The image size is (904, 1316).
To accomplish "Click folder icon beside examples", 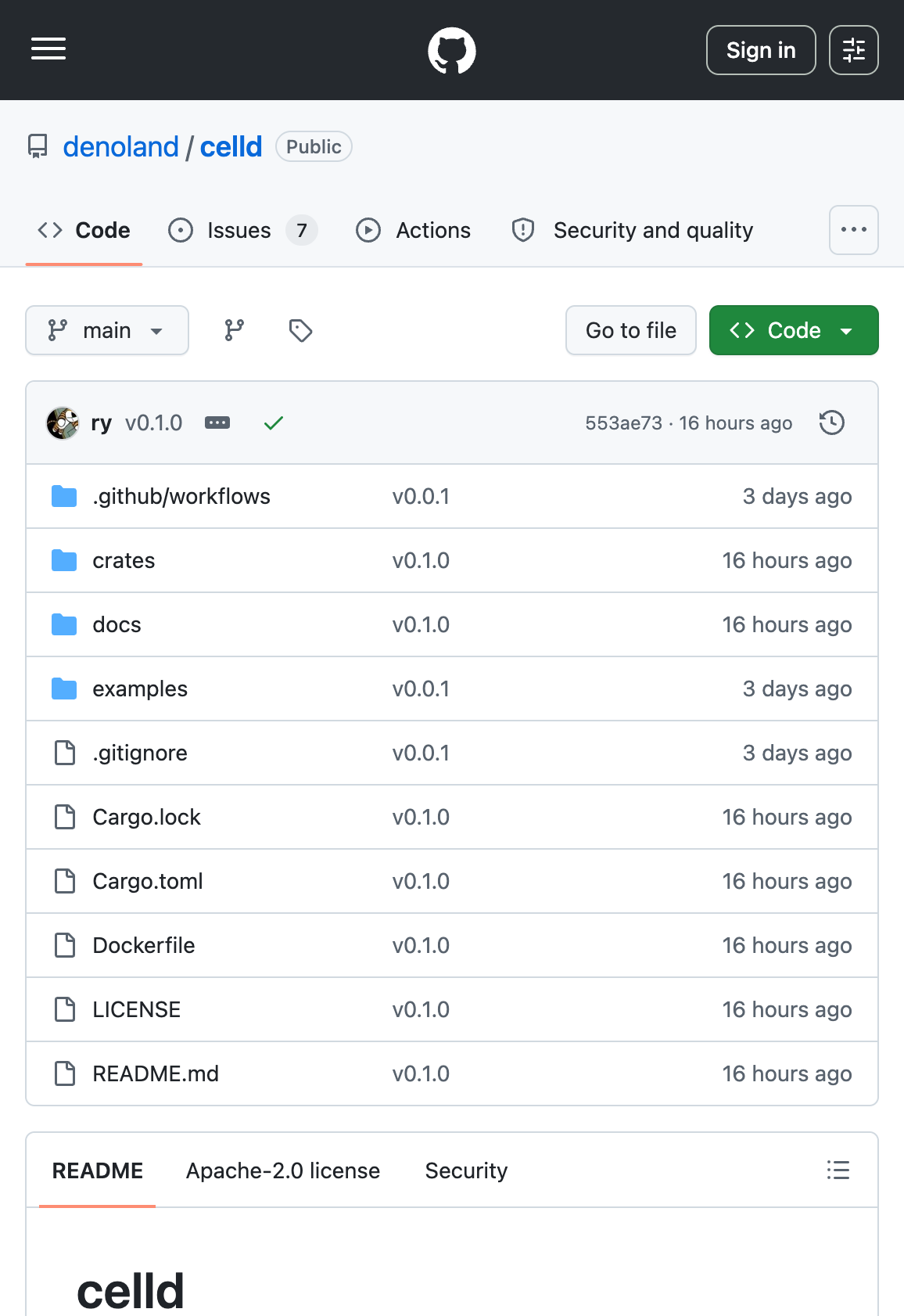I will coord(64,689).
